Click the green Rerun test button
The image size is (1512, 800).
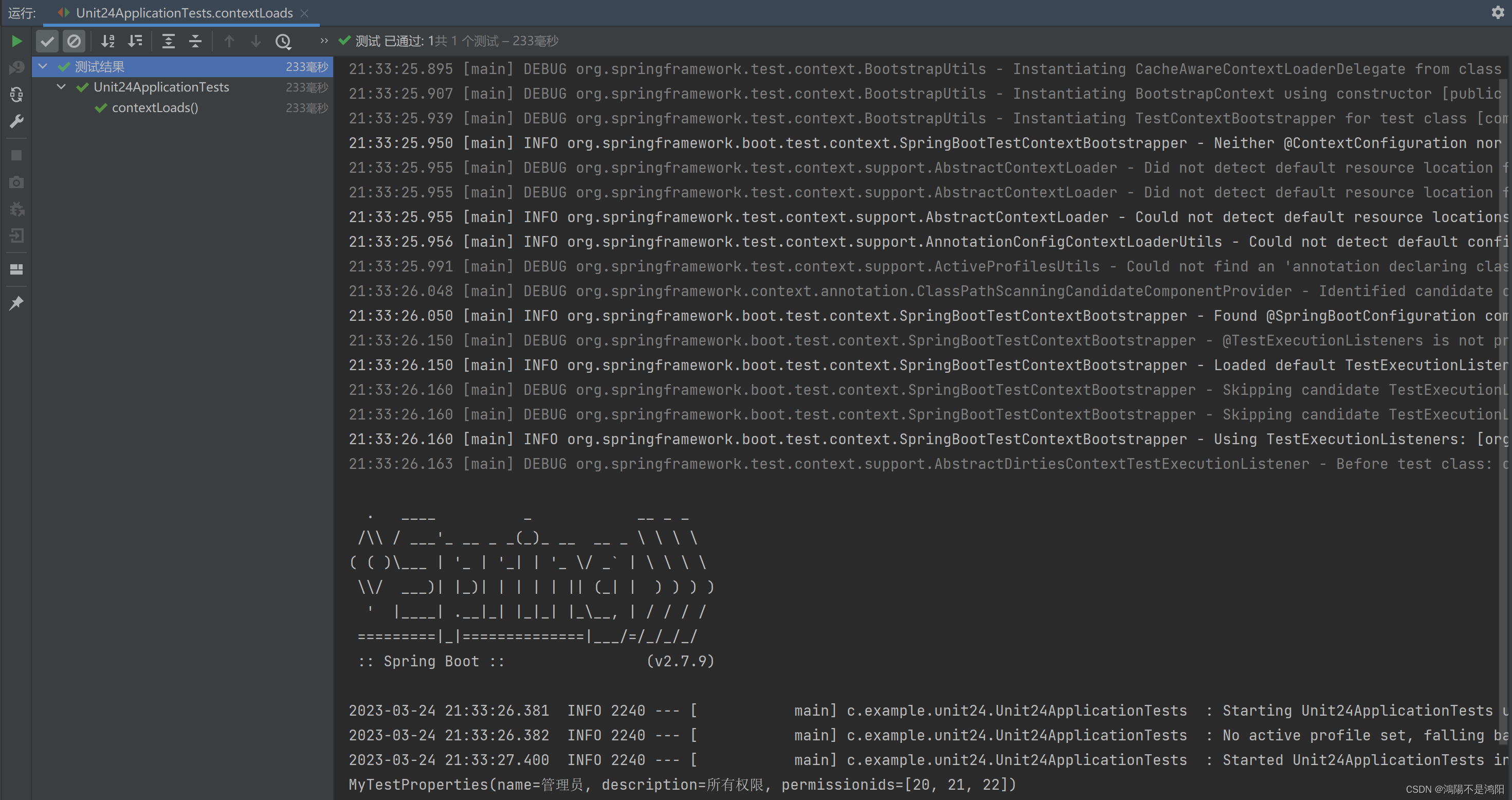(x=16, y=41)
